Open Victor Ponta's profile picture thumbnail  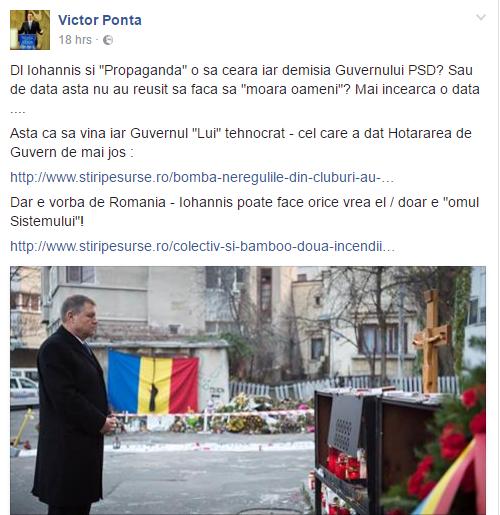(x=30, y=30)
